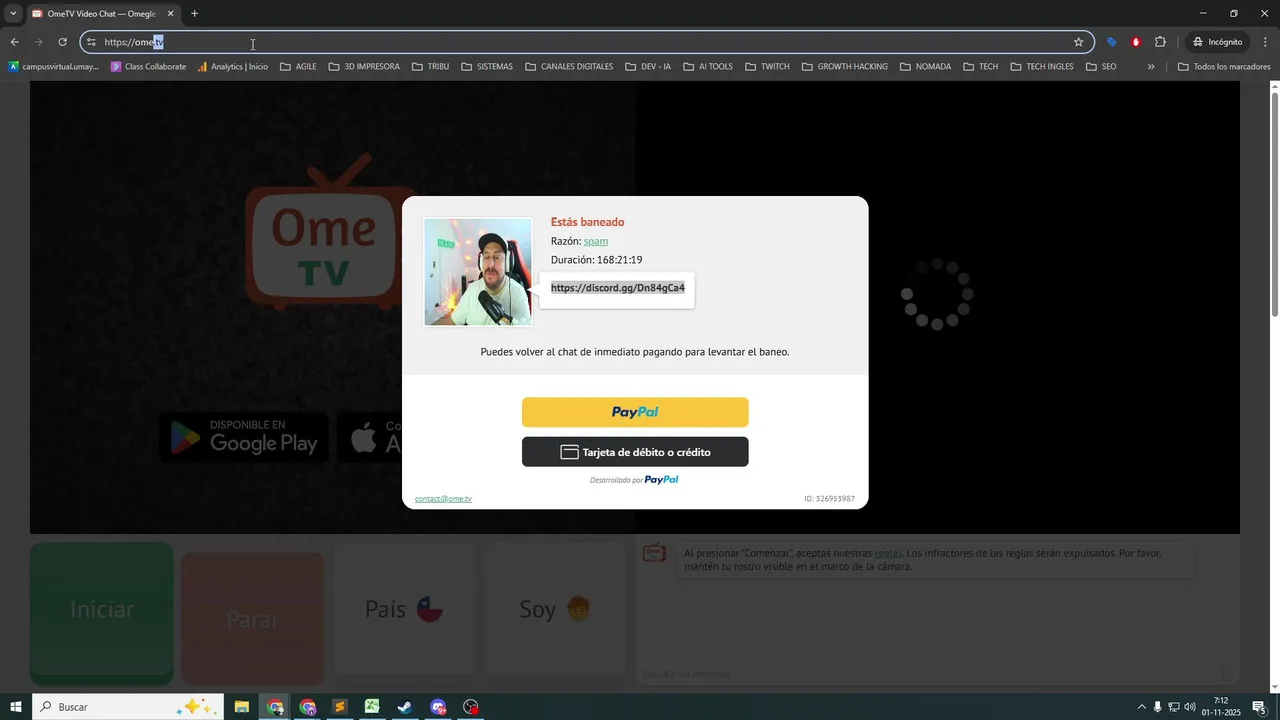1280x720 pixels.
Task: Click the discord.gg link text
Action: coord(618,288)
